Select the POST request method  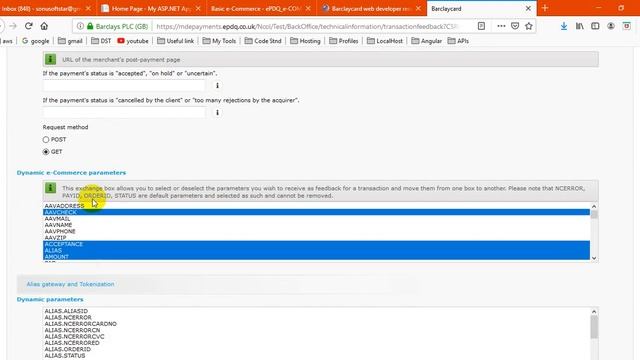click(46, 140)
